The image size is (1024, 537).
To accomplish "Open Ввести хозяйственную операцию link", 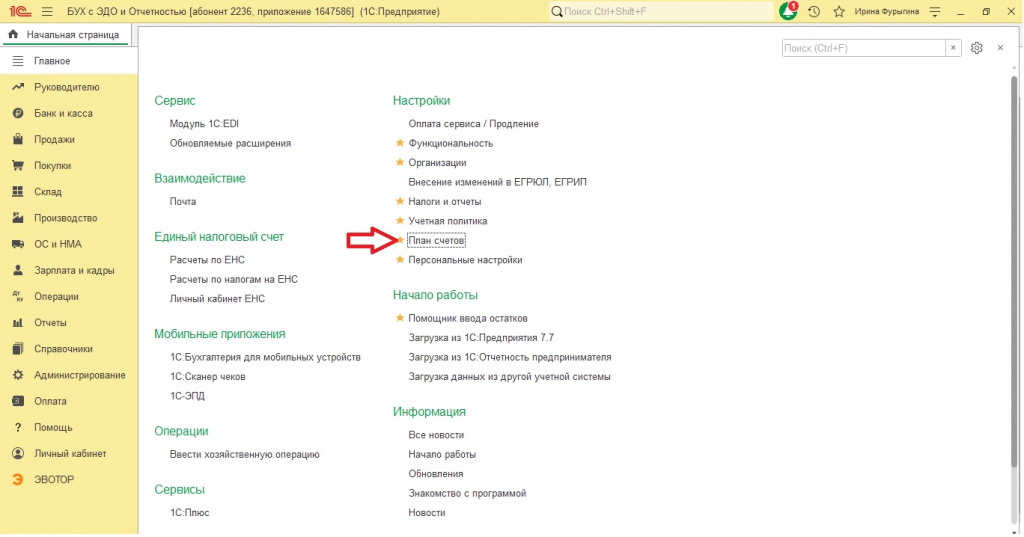I will tap(244, 454).
